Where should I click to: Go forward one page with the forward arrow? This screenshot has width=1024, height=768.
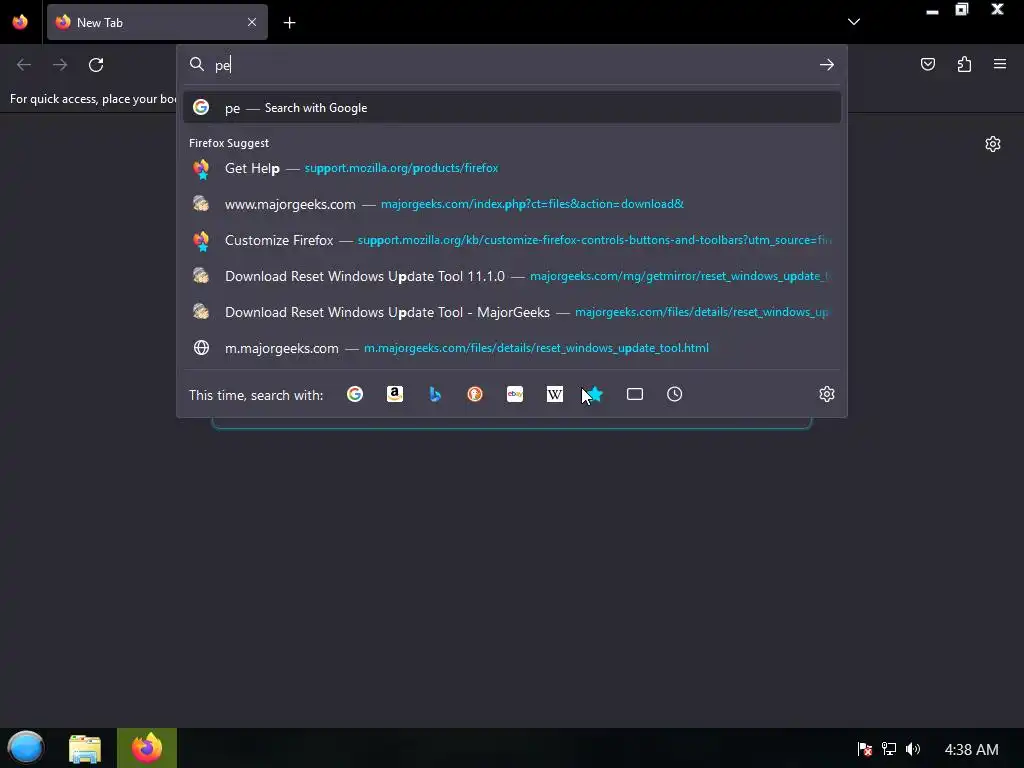point(60,65)
